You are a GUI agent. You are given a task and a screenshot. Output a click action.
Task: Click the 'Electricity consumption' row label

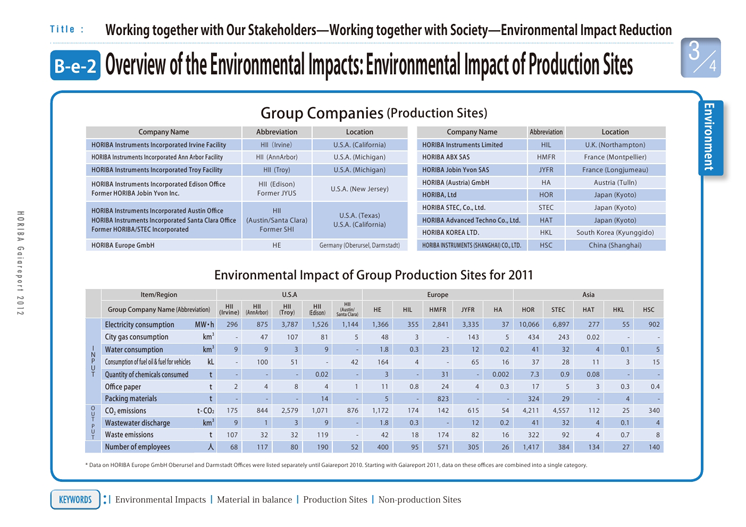point(139,325)
